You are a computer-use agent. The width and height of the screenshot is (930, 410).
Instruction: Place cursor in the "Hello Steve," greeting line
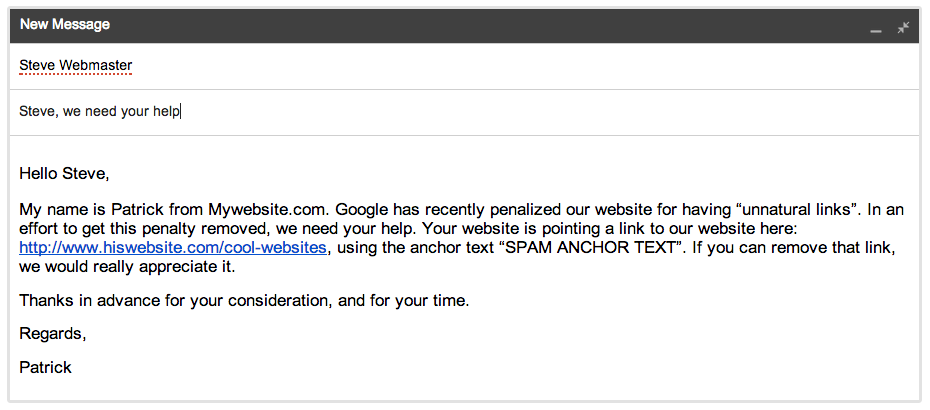[x=64, y=174]
